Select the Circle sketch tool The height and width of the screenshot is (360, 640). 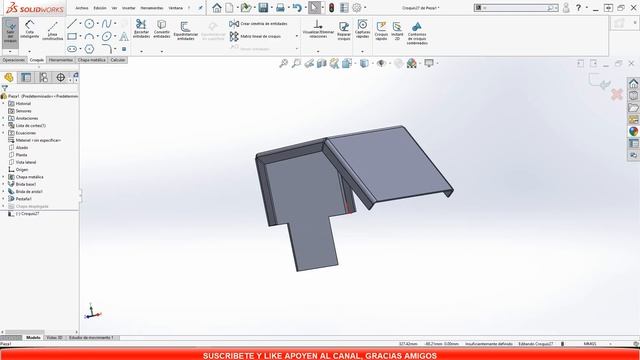(89, 24)
